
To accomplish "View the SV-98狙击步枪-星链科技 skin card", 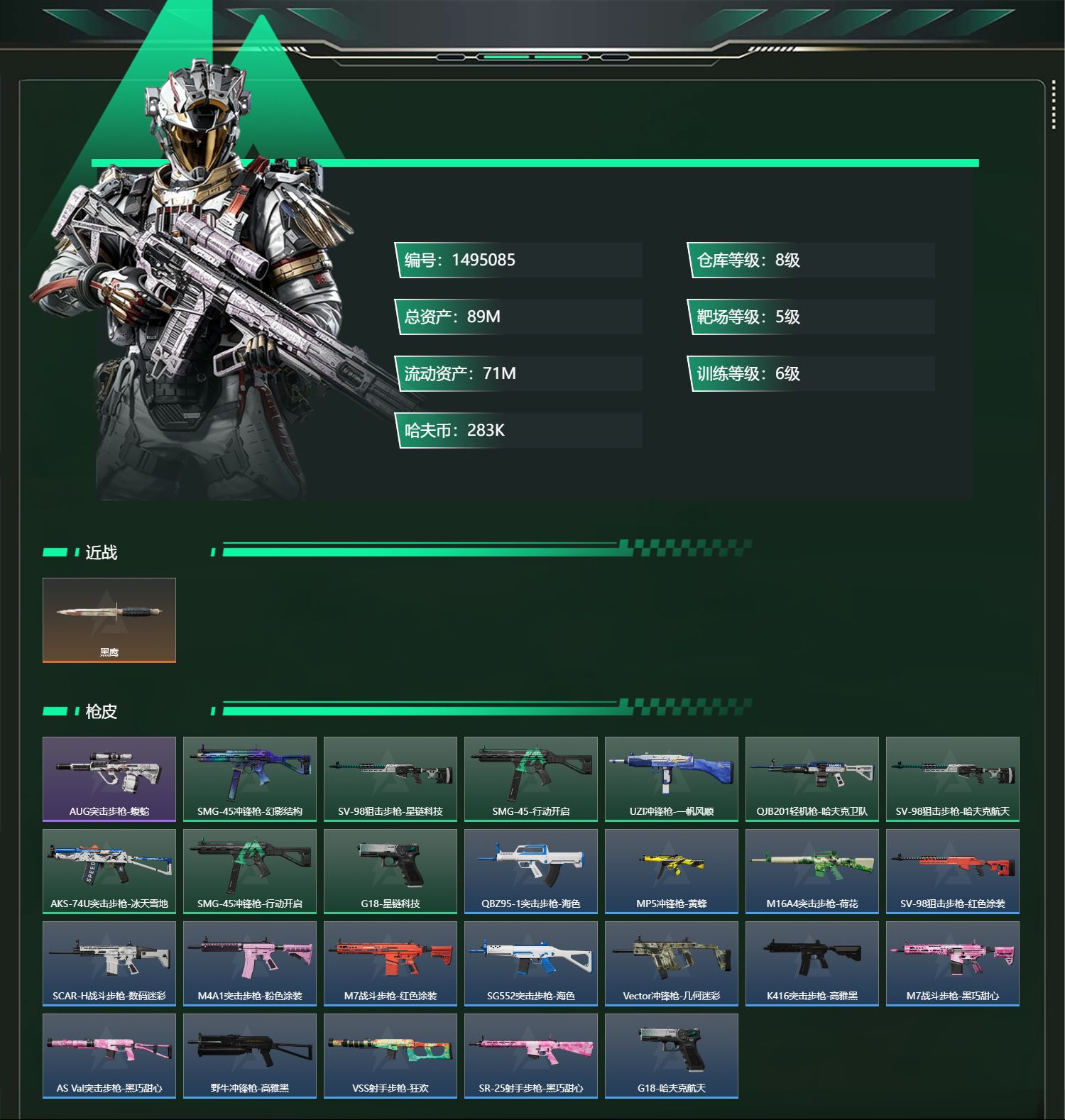I will (x=390, y=779).
